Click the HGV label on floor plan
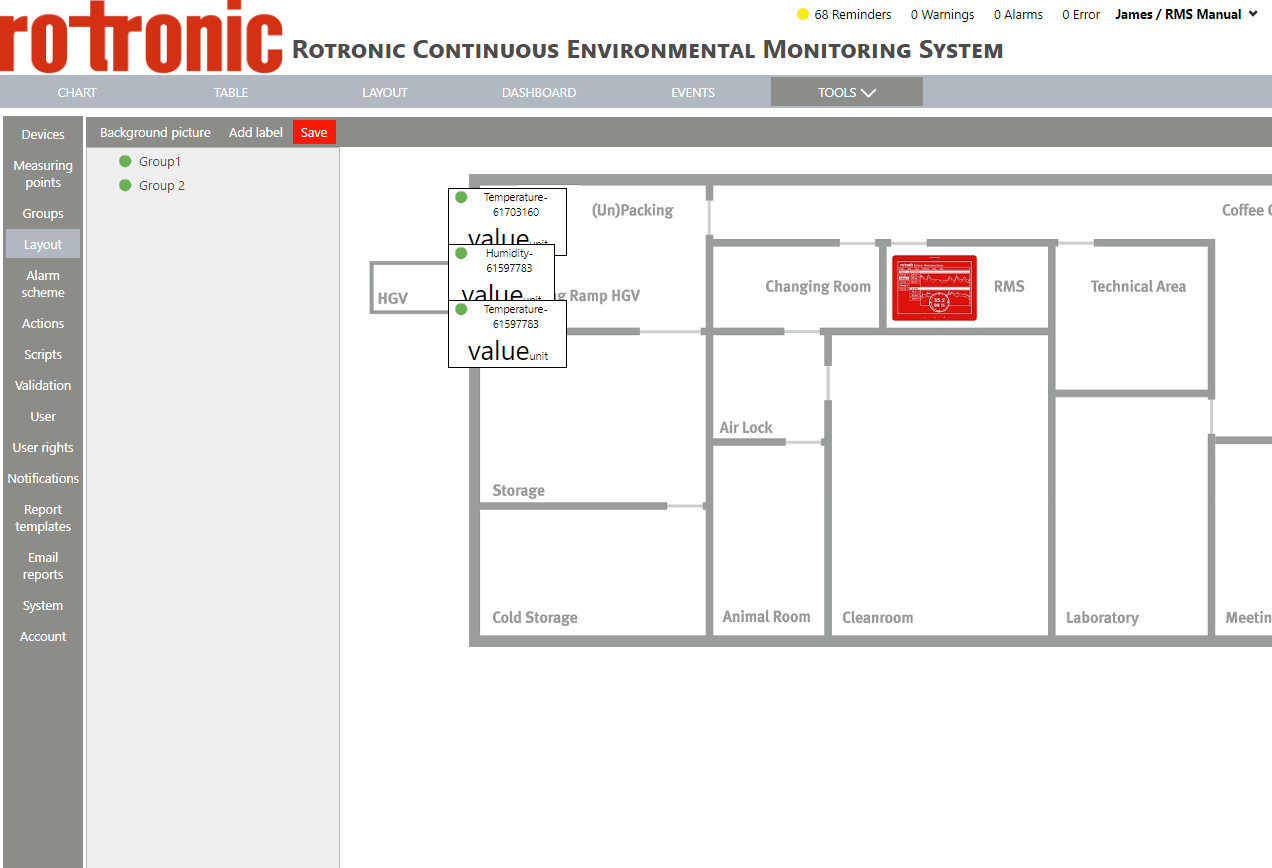Image resolution: width=1272 pixels, height=868 pixels. pos(393,298)
